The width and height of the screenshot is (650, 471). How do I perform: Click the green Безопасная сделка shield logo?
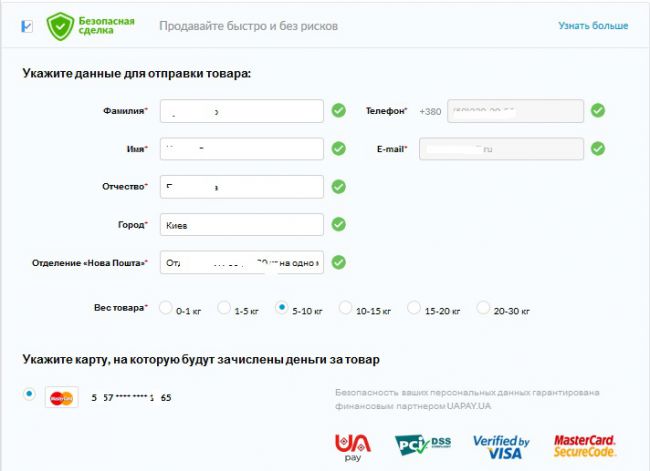62,24
